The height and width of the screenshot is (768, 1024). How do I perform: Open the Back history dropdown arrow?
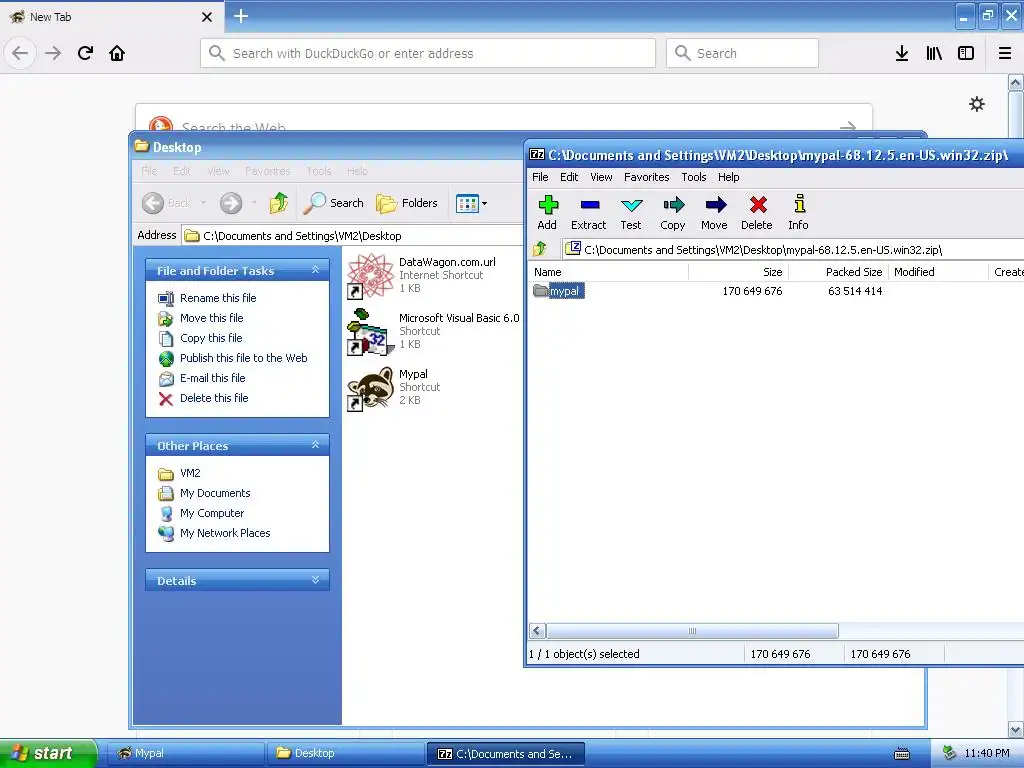click(203, 203)
